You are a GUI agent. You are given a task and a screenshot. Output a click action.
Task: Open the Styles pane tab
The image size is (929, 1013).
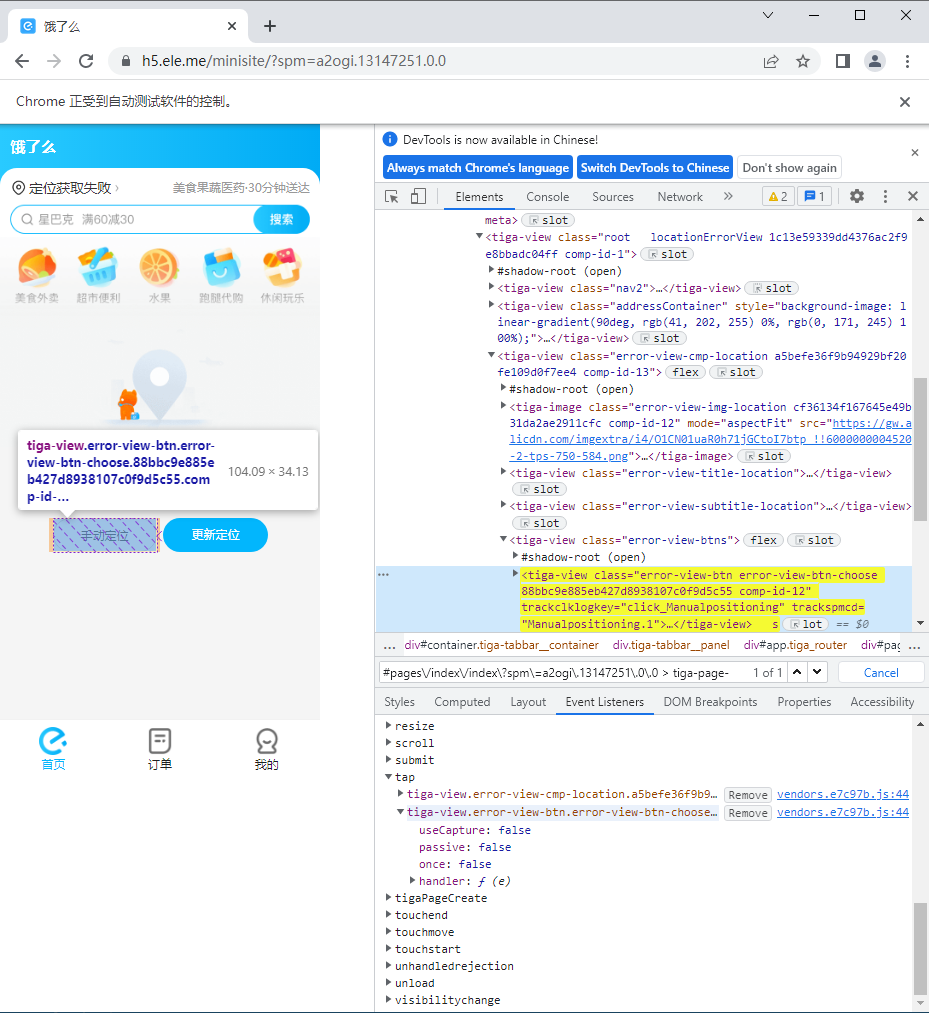[399, 702]
